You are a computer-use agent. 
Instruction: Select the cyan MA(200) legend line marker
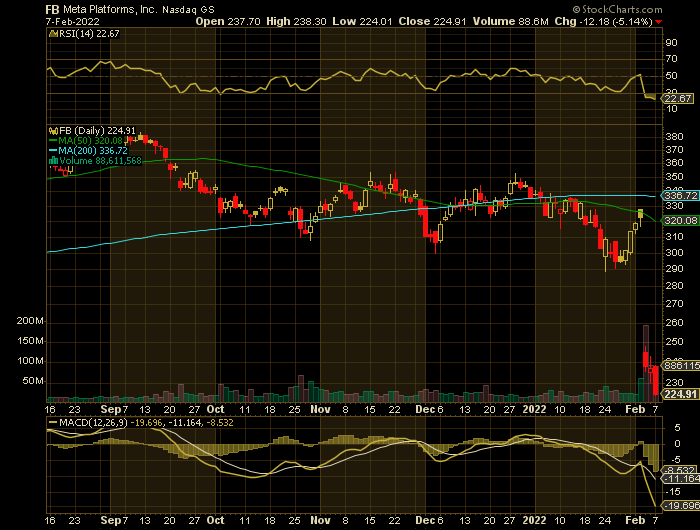(52, 151)
